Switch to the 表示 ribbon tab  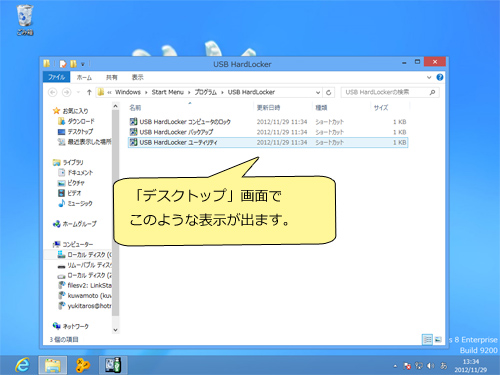pyautogui.click(x=137, y=77)
